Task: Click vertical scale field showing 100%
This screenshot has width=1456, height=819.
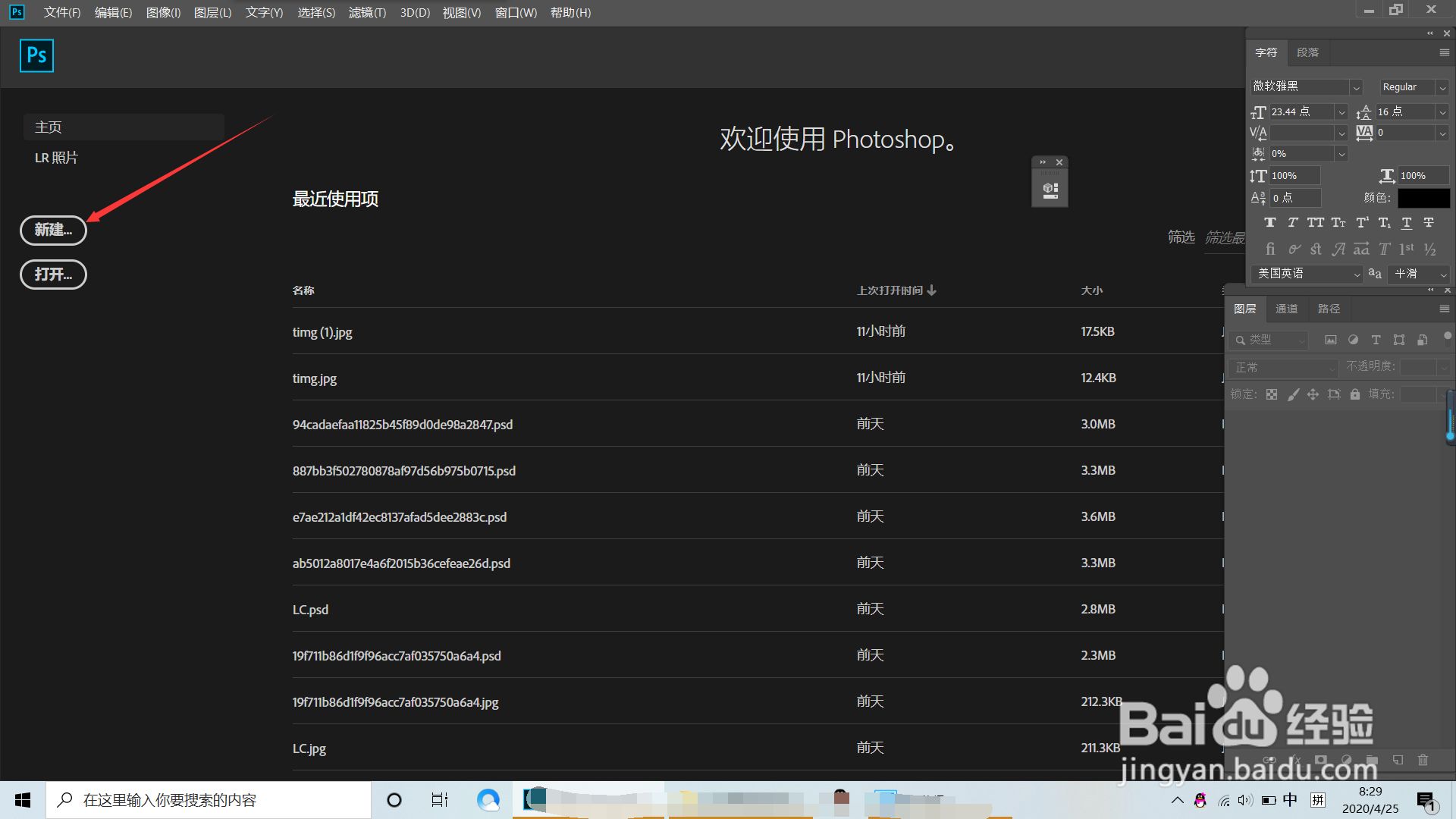Action: [x=1295, y=176]
